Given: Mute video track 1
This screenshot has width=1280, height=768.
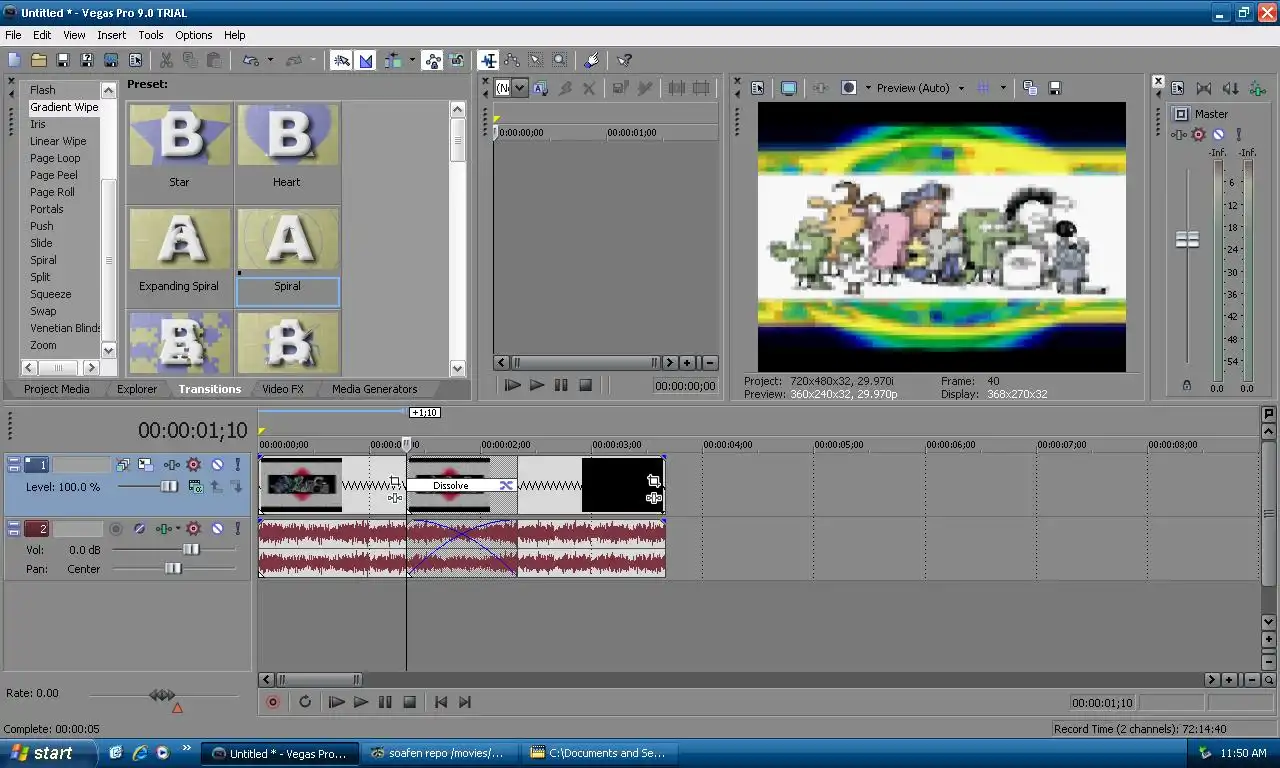Looking at the screenshot, I should point(217,465).
